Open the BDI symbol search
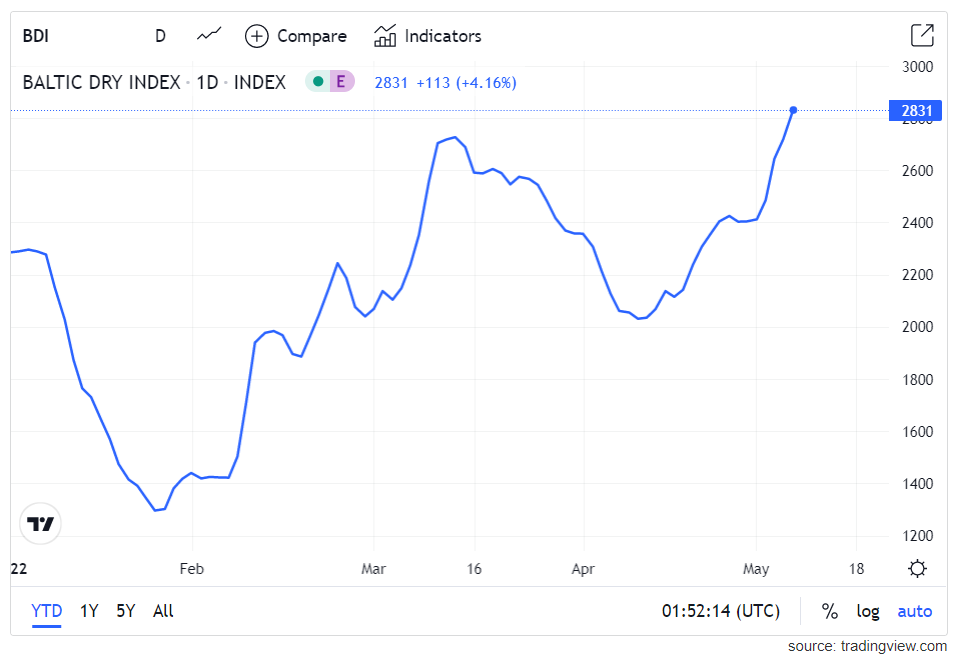The width and height of the screenshot is (954, 660). click(x=37, y=36)
